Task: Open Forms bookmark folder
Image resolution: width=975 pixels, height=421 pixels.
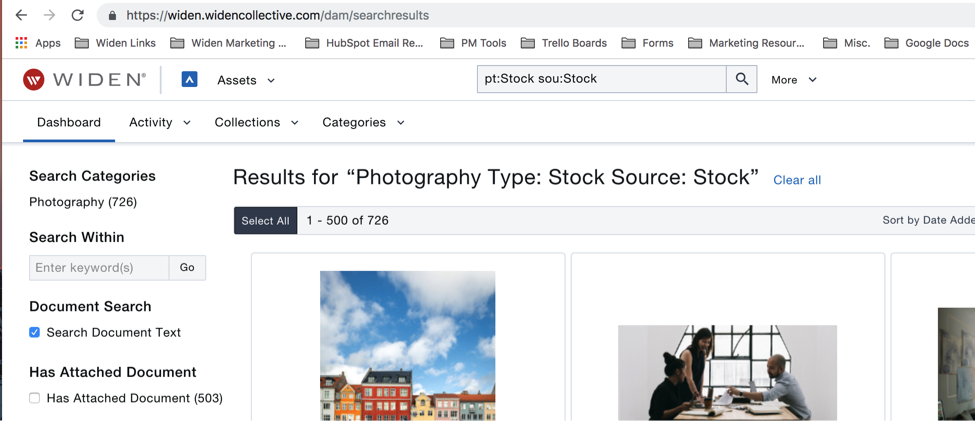Action: [x=647, y=43]
